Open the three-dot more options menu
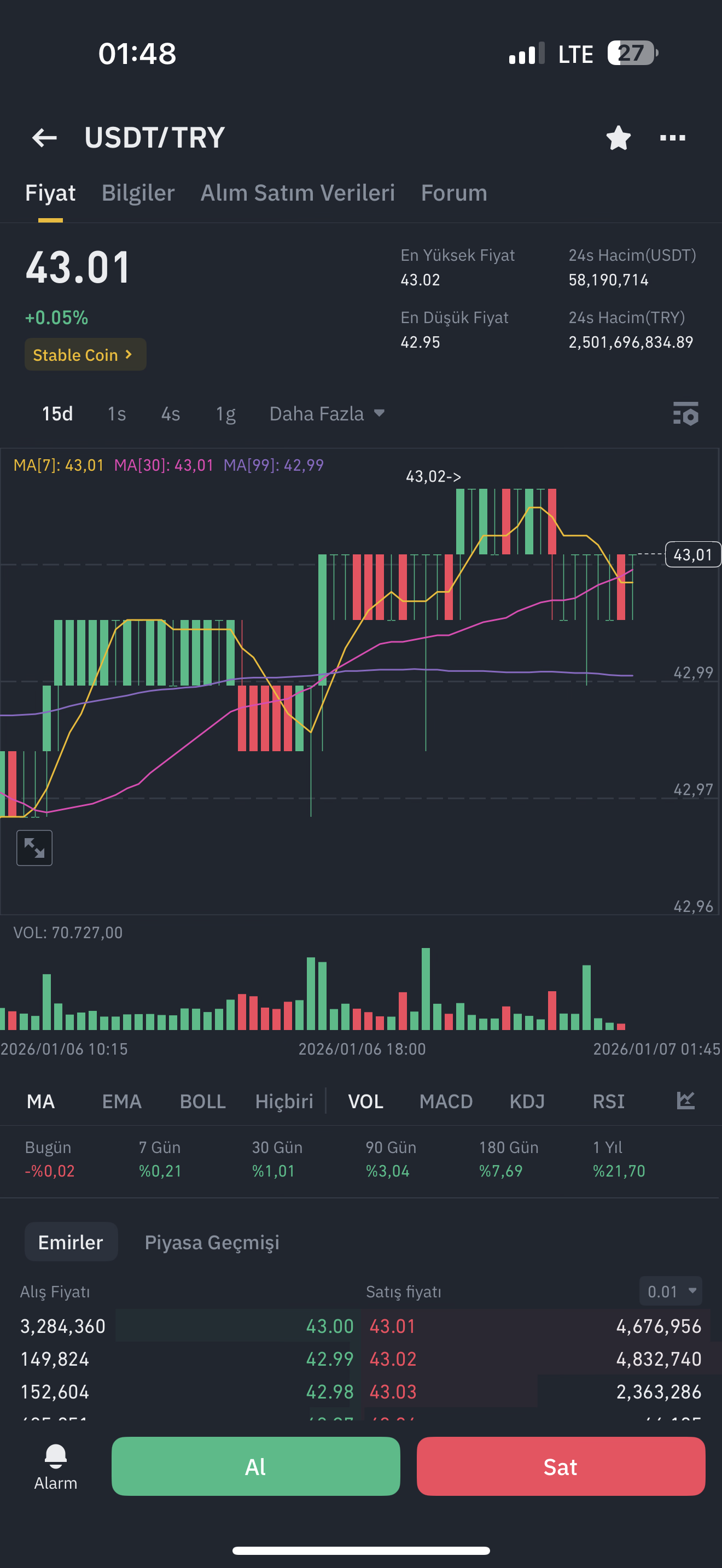722x1568 pixels. coord(673,138)
